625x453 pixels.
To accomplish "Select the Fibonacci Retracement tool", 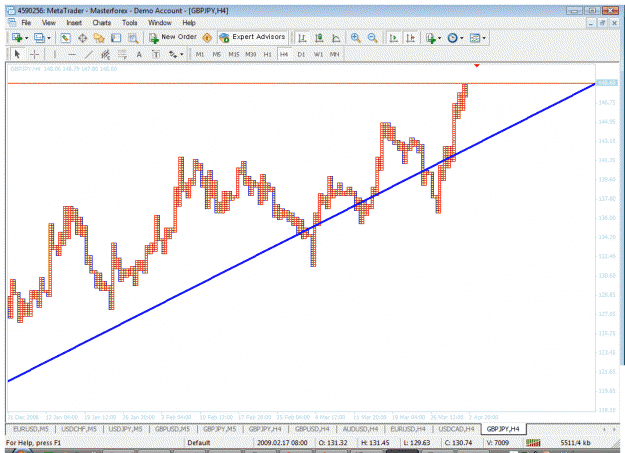I will tap(122, 54).
